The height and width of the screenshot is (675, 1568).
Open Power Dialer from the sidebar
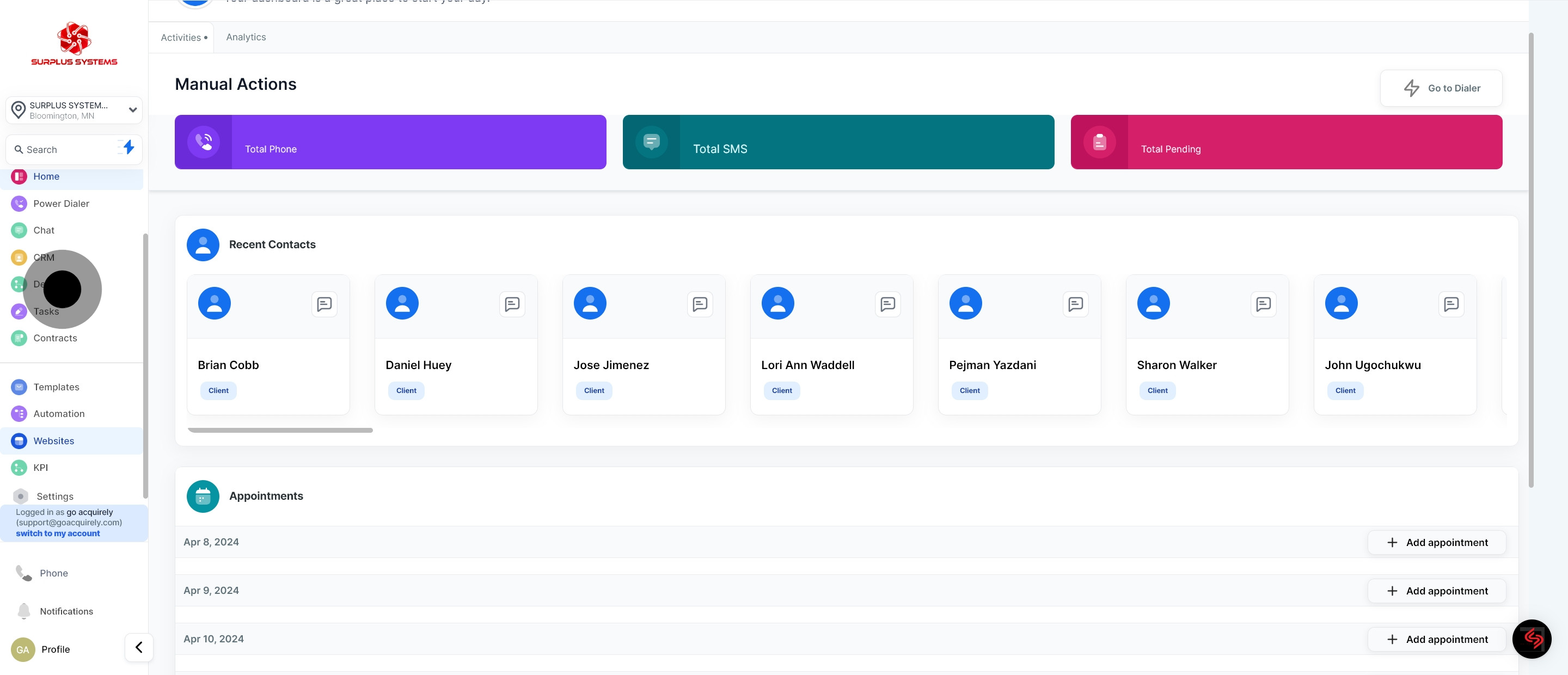pyautogui.click(x=61, y=203)
